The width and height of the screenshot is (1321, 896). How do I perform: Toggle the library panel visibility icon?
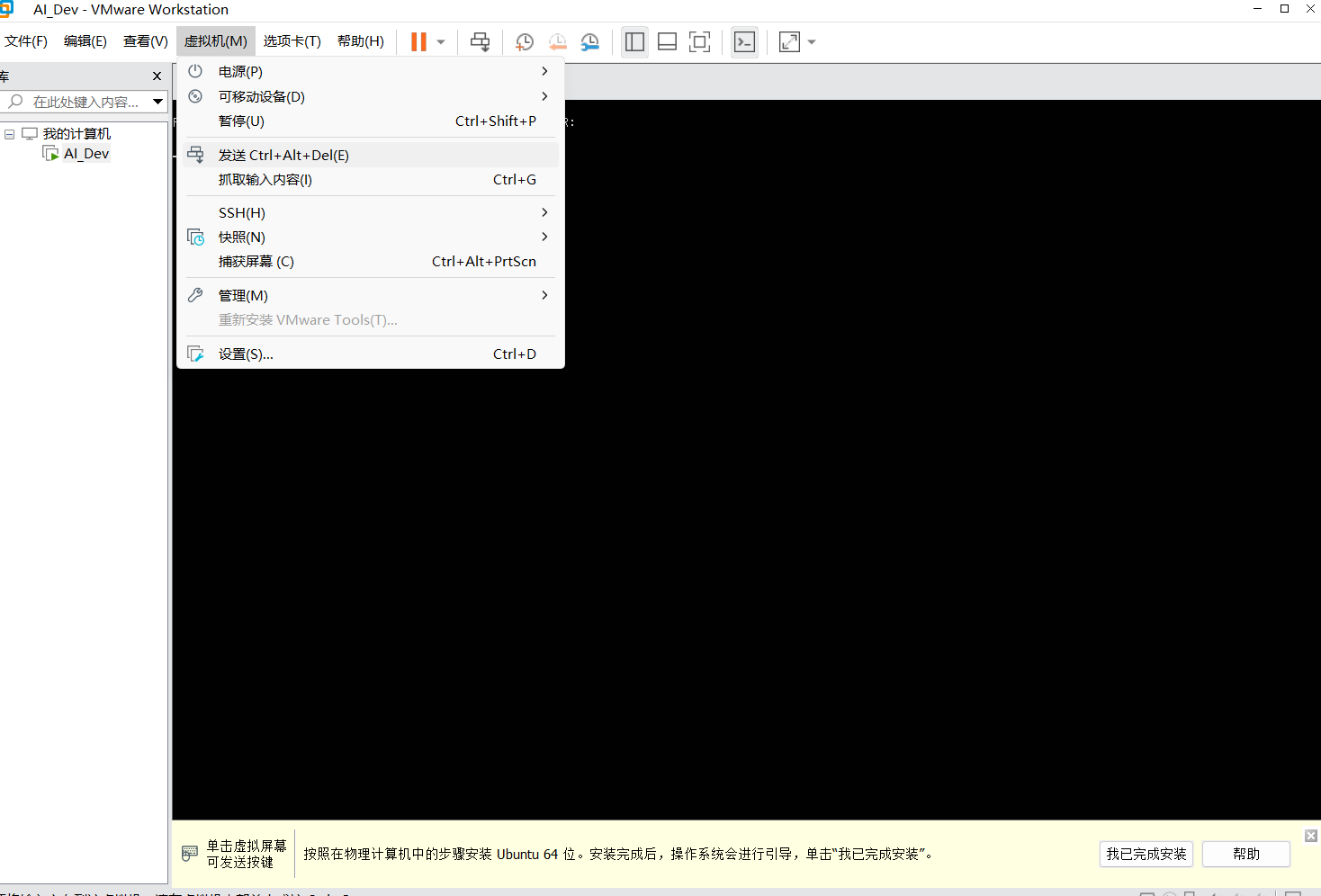point(634,41)
